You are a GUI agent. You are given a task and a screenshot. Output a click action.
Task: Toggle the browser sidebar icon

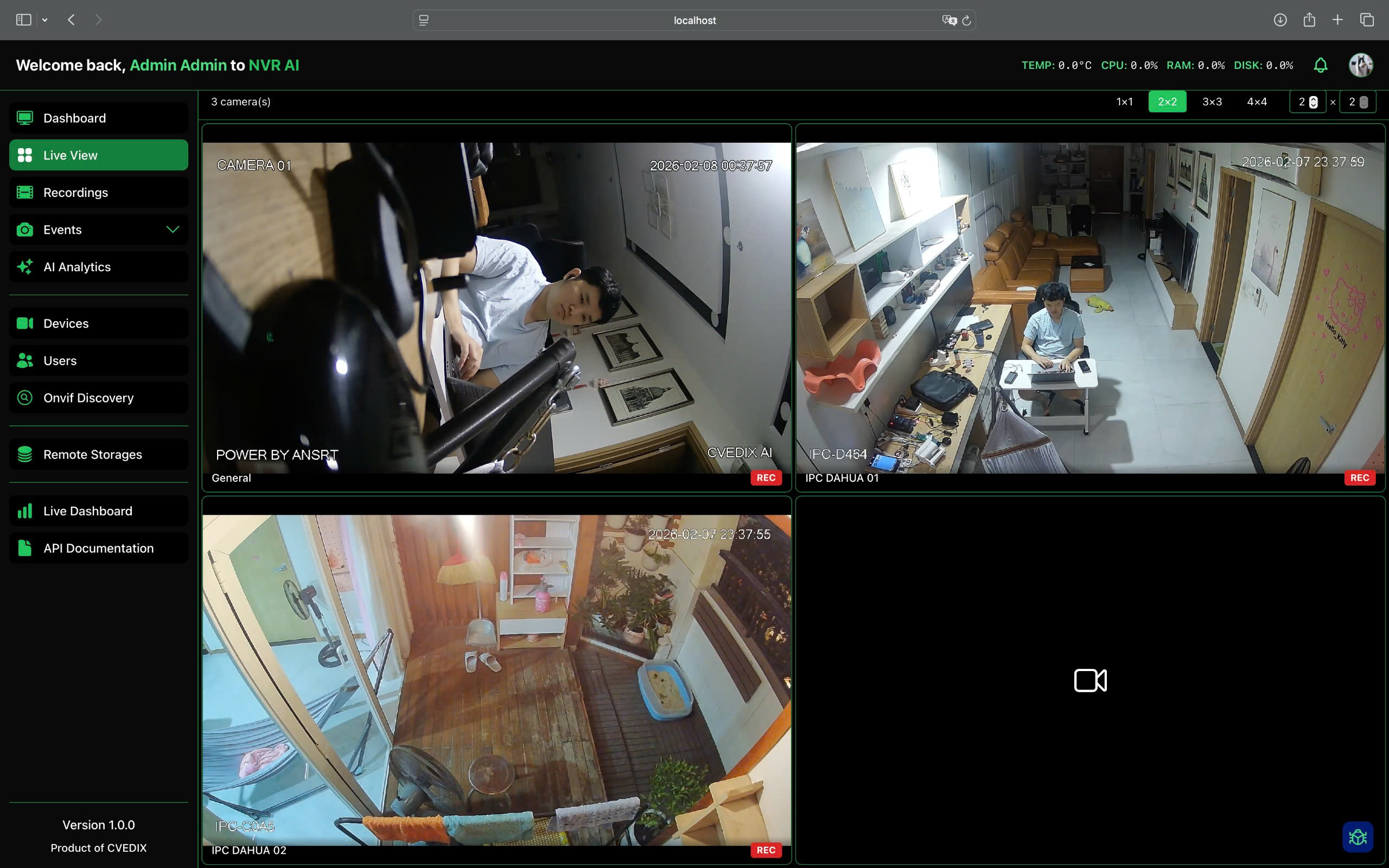point(23,20)
